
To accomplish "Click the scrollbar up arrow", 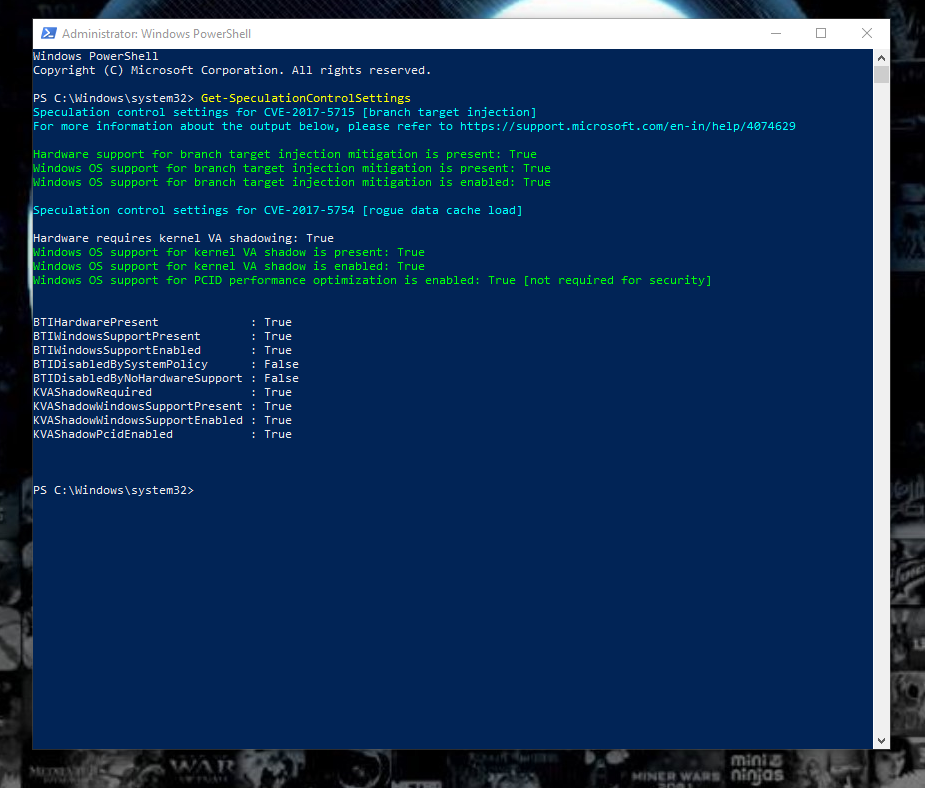I will [881, 58].
